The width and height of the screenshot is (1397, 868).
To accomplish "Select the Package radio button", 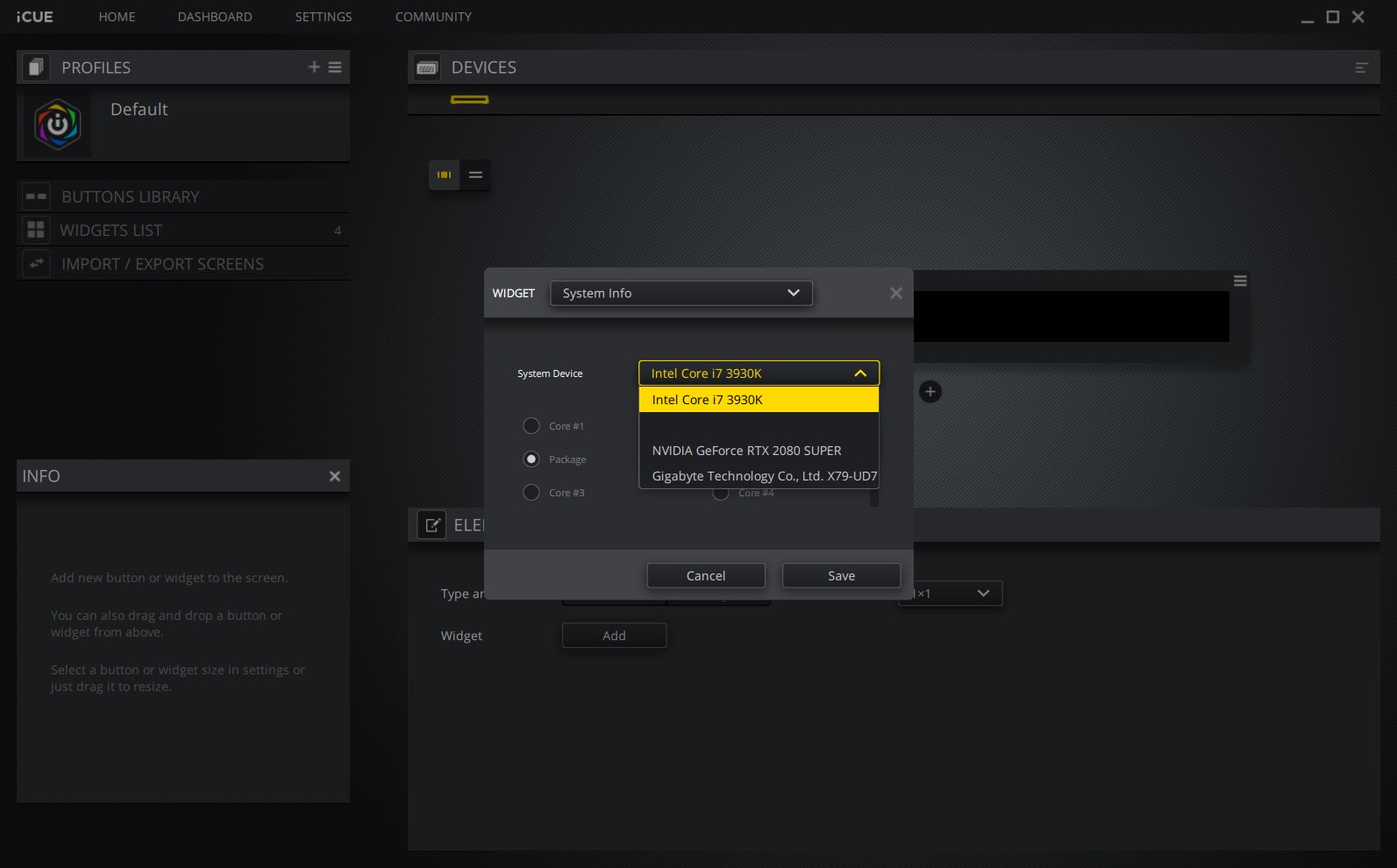I will pyautogui.click(x=531, y=459).
